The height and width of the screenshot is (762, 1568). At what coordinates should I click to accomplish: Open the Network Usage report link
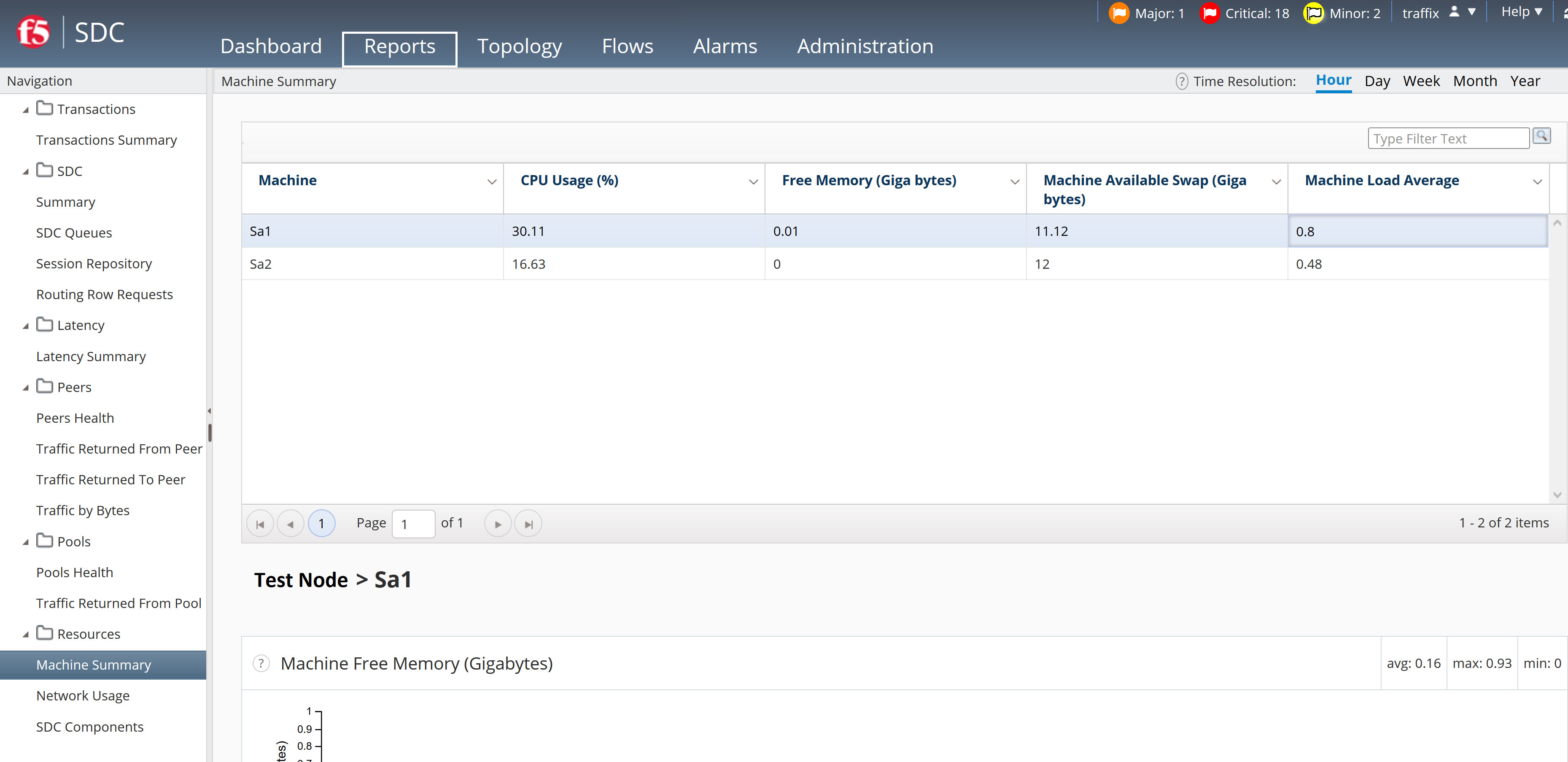(83, 696)
